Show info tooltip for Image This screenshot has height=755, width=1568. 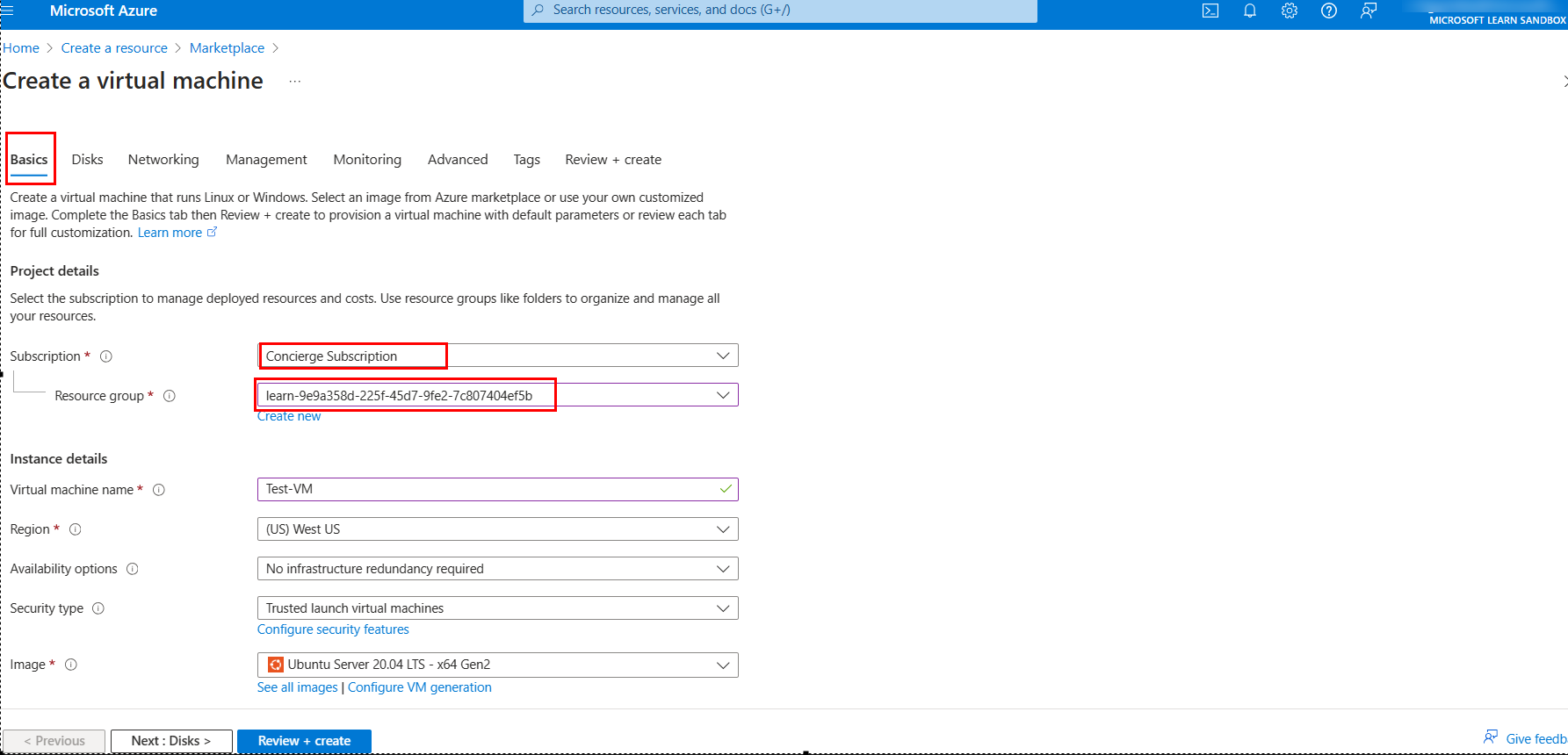[x=71, y=665]
